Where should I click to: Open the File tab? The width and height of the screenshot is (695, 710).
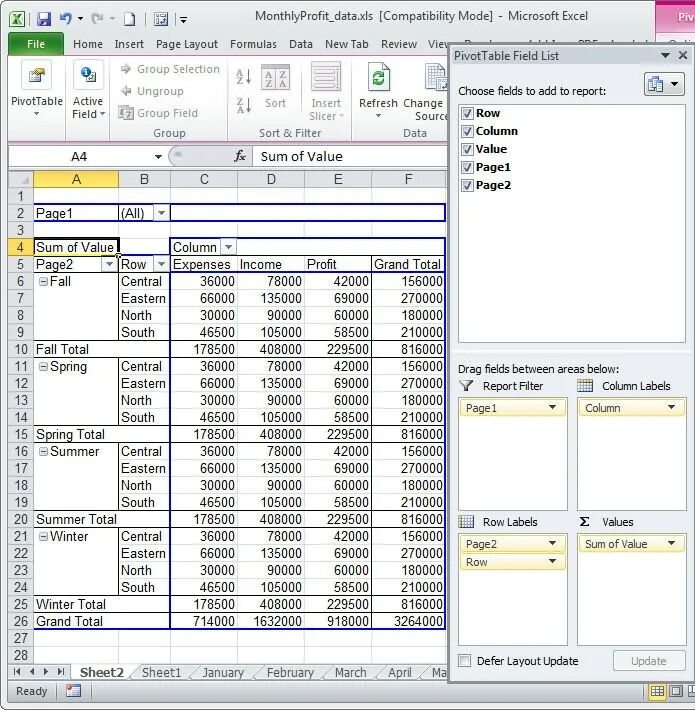(x=36, y=44)
